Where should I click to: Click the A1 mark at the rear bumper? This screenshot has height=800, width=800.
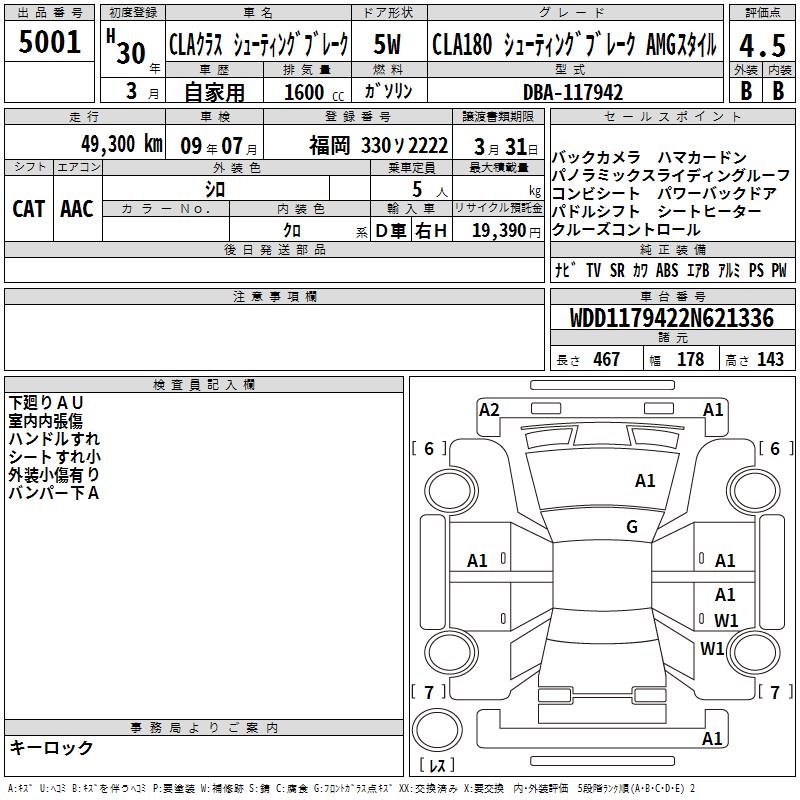click(x=712, y=739)
